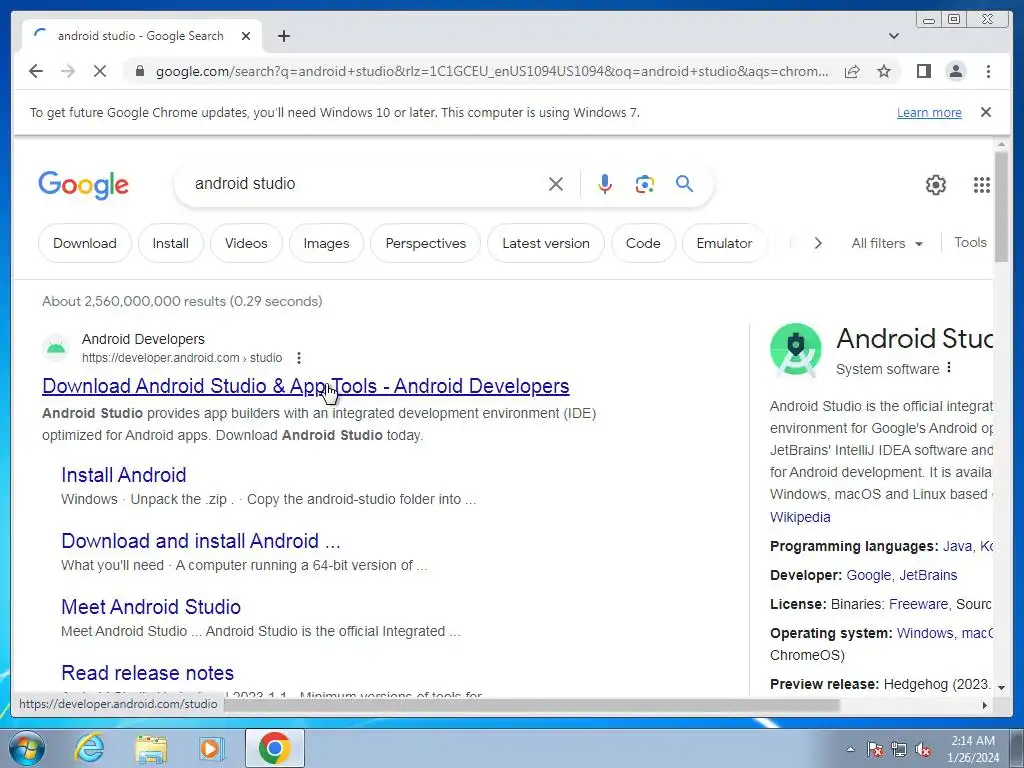Open knowledge panel System software options
Viewport: 1024px width, 768px height.
(949, 368)
